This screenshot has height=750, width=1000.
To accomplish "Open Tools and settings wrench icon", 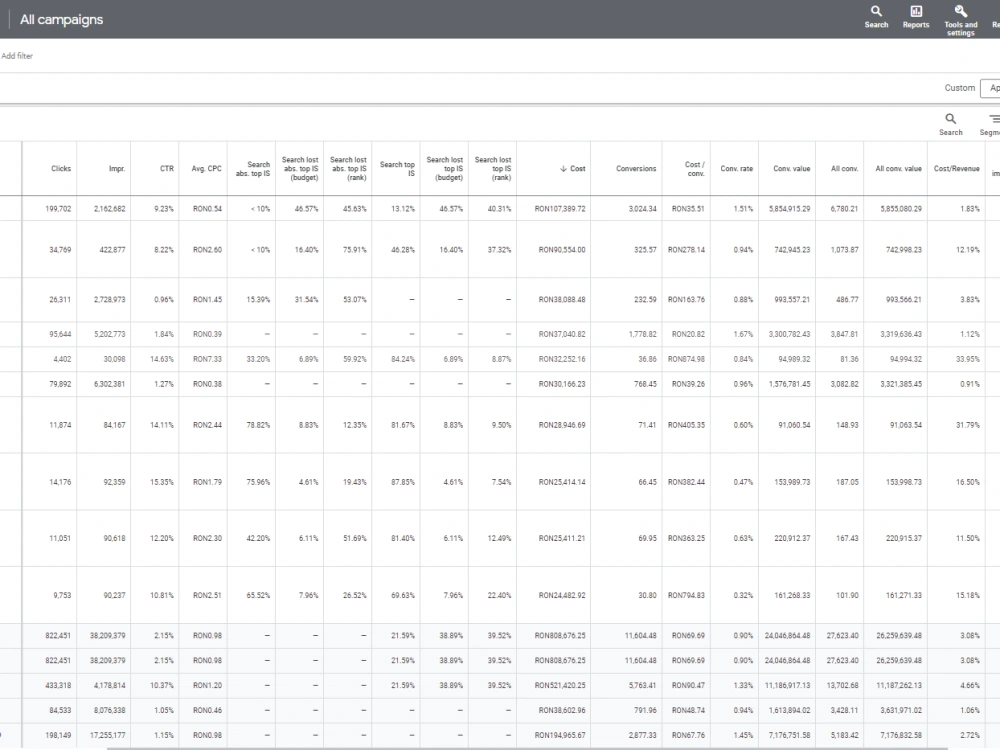I will point(960,20).
